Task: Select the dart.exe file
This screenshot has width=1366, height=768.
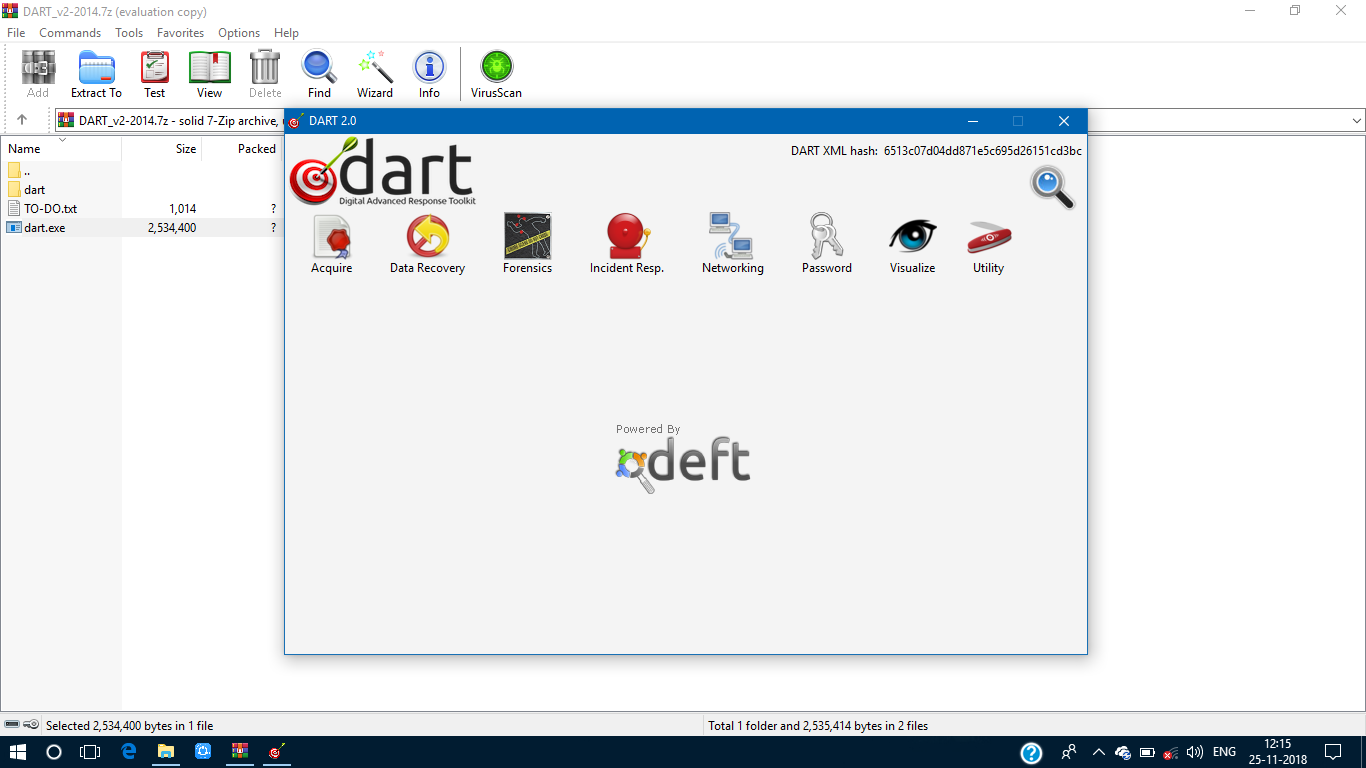Action: (36, 228)
